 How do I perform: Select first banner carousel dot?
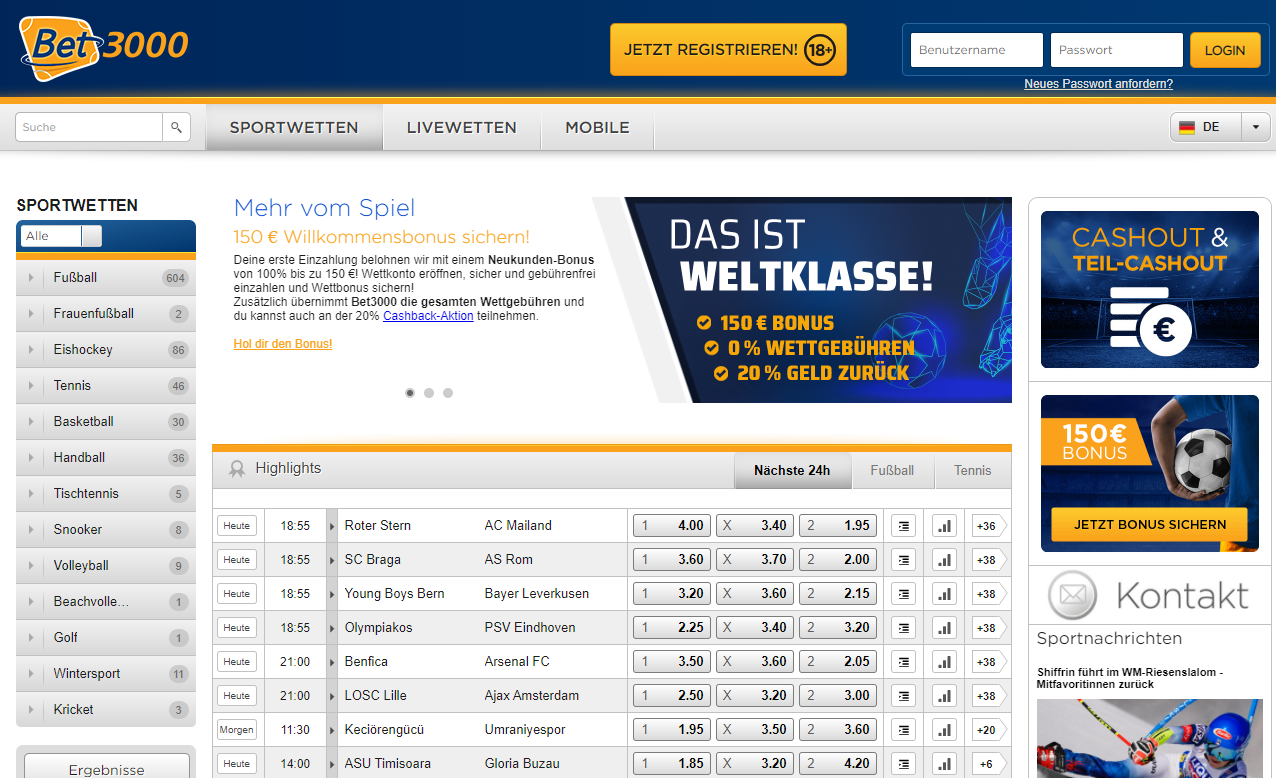point(410,393)
